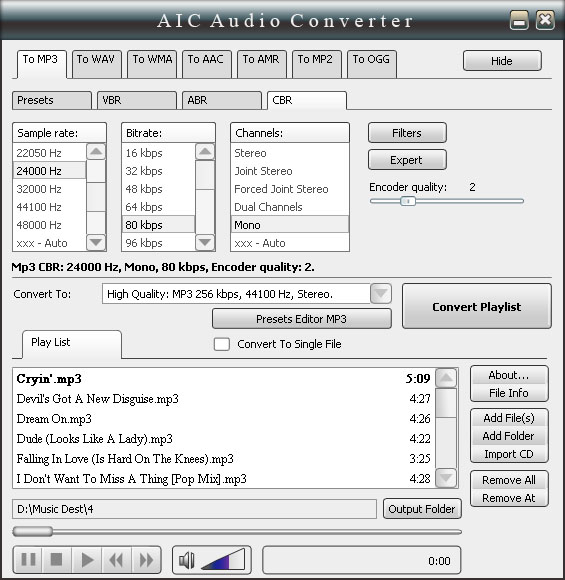Click the Convert Playlist button

tap(477, 306)
